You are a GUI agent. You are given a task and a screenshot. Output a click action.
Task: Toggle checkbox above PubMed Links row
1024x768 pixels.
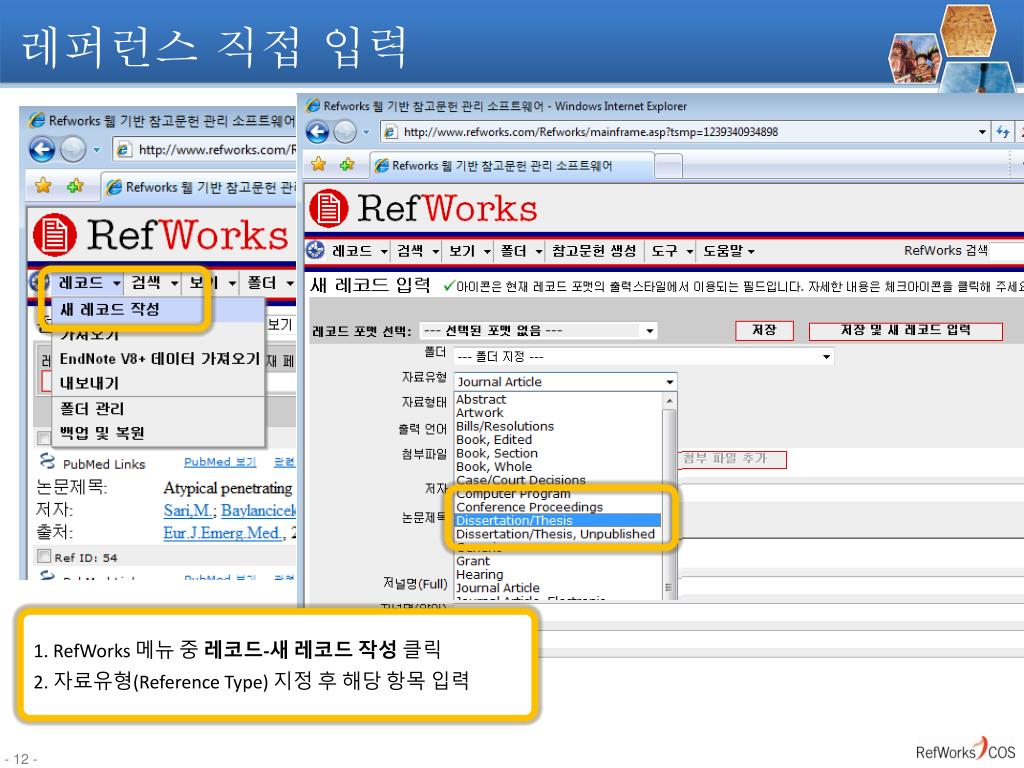pyautogui.click(x=44, y=438)
